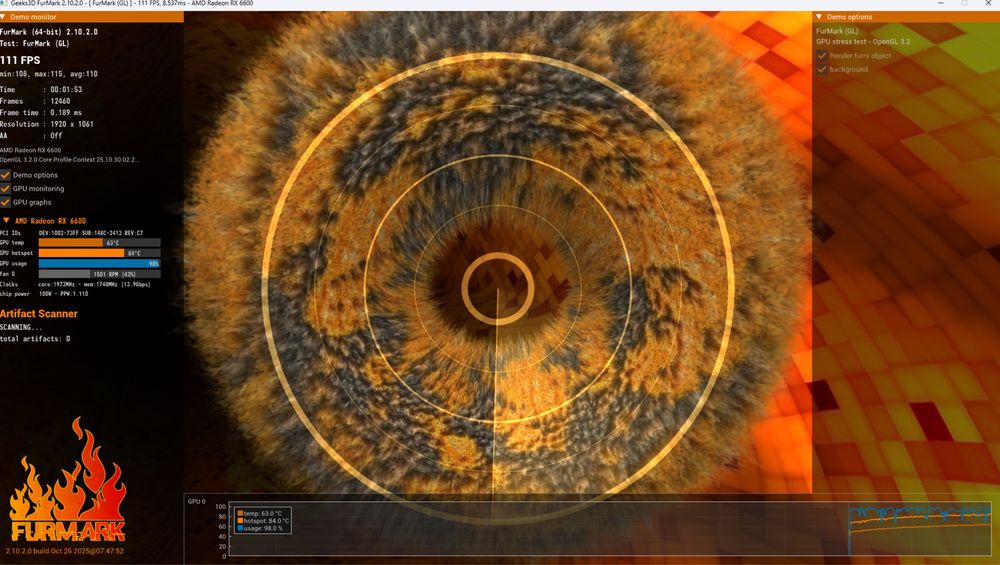
Task: Click the Frames 12460 row
Action: coord(35,101)
